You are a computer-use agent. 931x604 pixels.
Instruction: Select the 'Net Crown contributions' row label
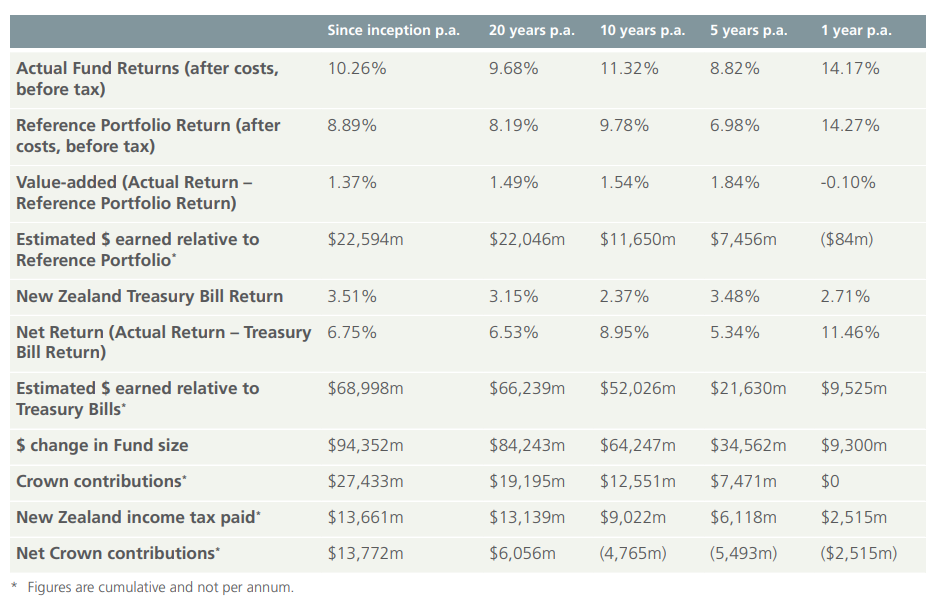pyautogui.click(x=118, y=553)
